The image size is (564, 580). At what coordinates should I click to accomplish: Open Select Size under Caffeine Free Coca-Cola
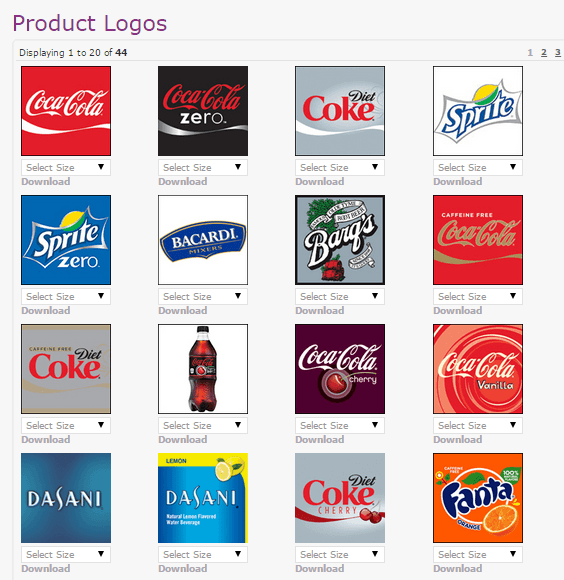tap(478, 297)
